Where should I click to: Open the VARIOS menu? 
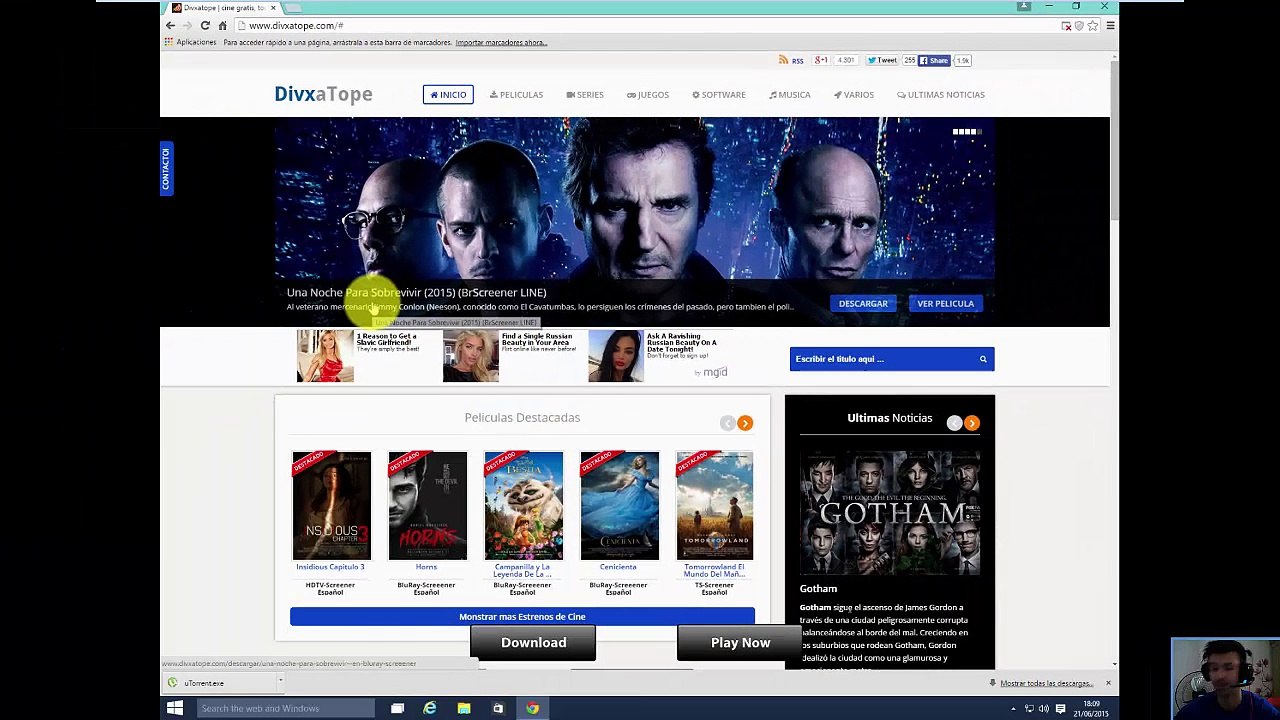coord(854,95)
